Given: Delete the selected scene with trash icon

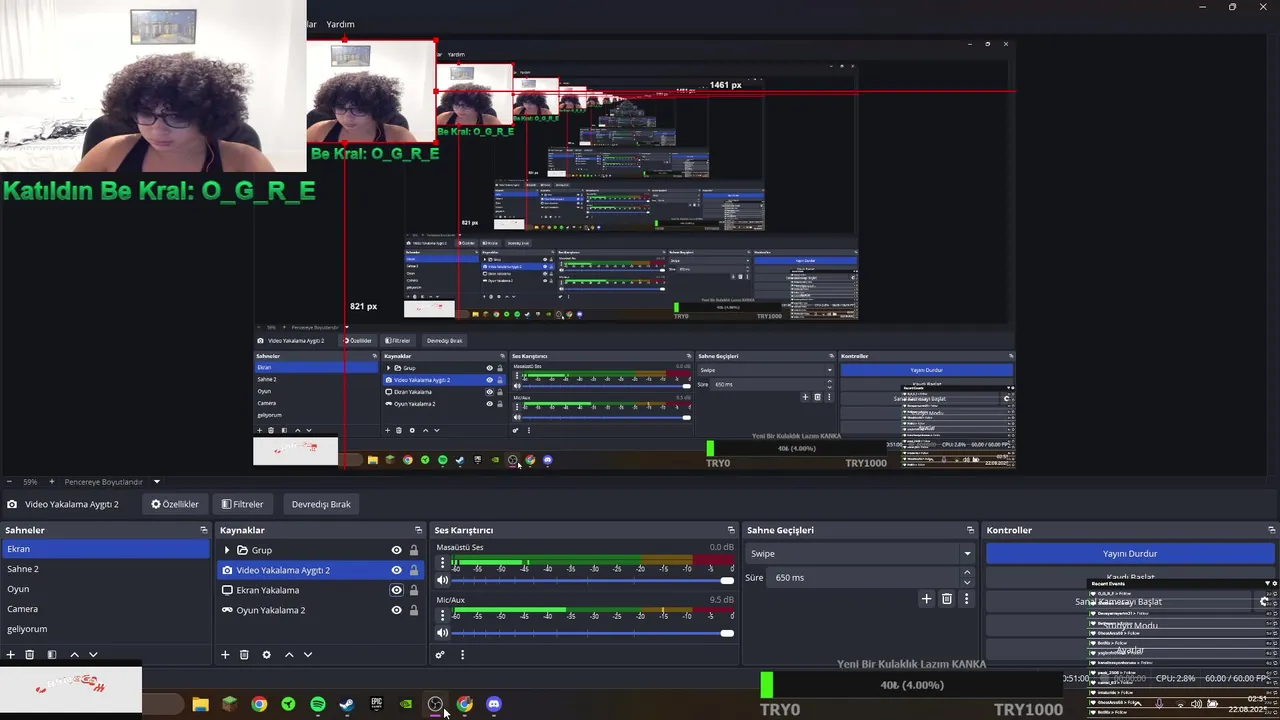Looking at the screenshot, I should (x=30, y=654).
